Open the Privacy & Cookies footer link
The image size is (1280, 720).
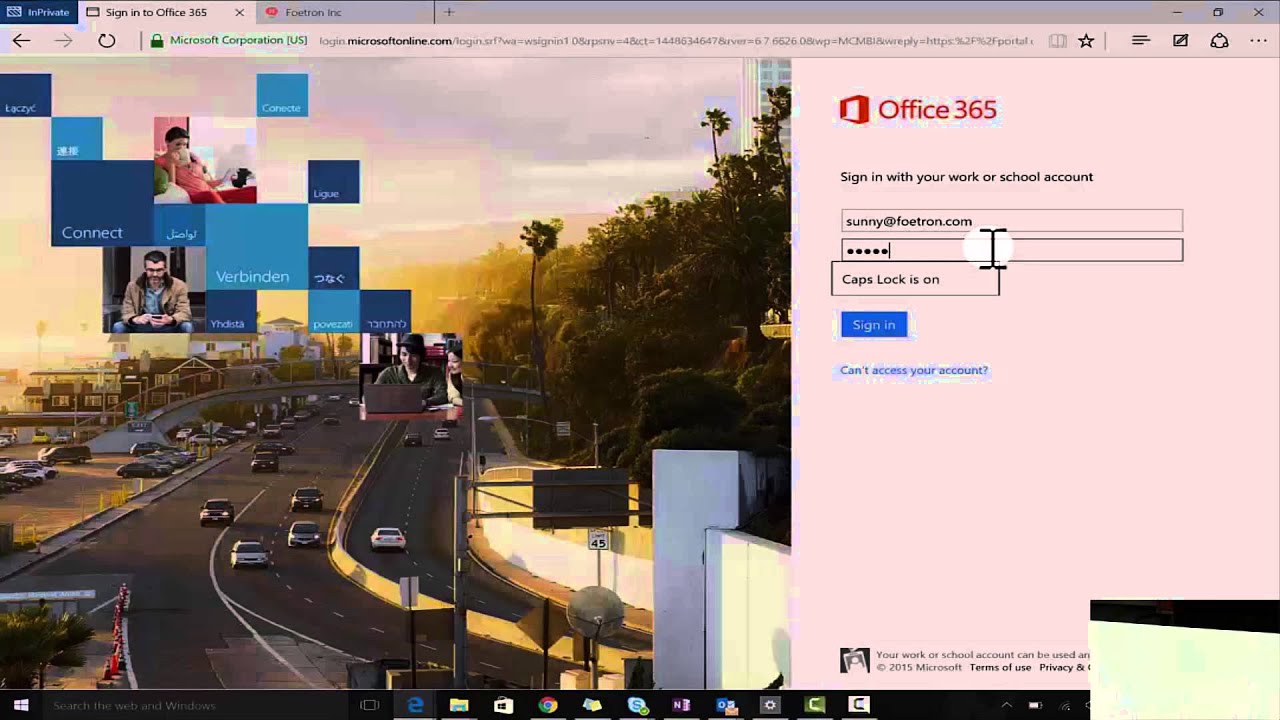(x=1064, y=667)
